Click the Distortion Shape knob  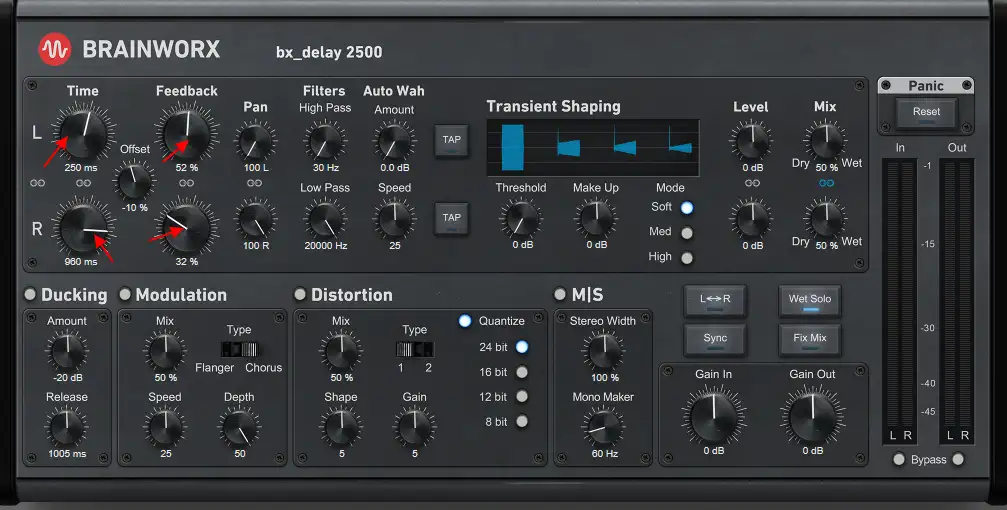(341, 428)
